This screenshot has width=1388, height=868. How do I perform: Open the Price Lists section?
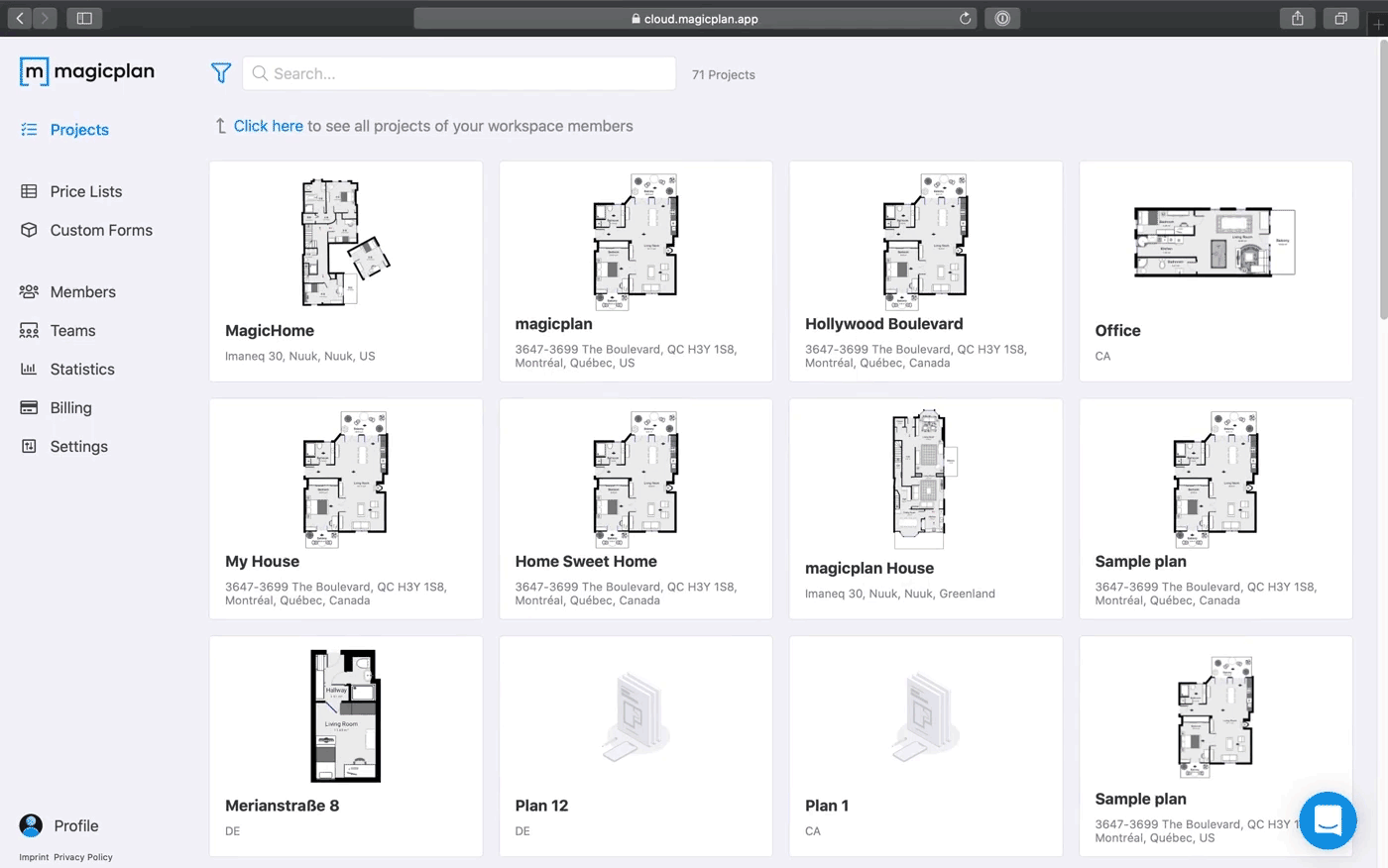point(86,191)
